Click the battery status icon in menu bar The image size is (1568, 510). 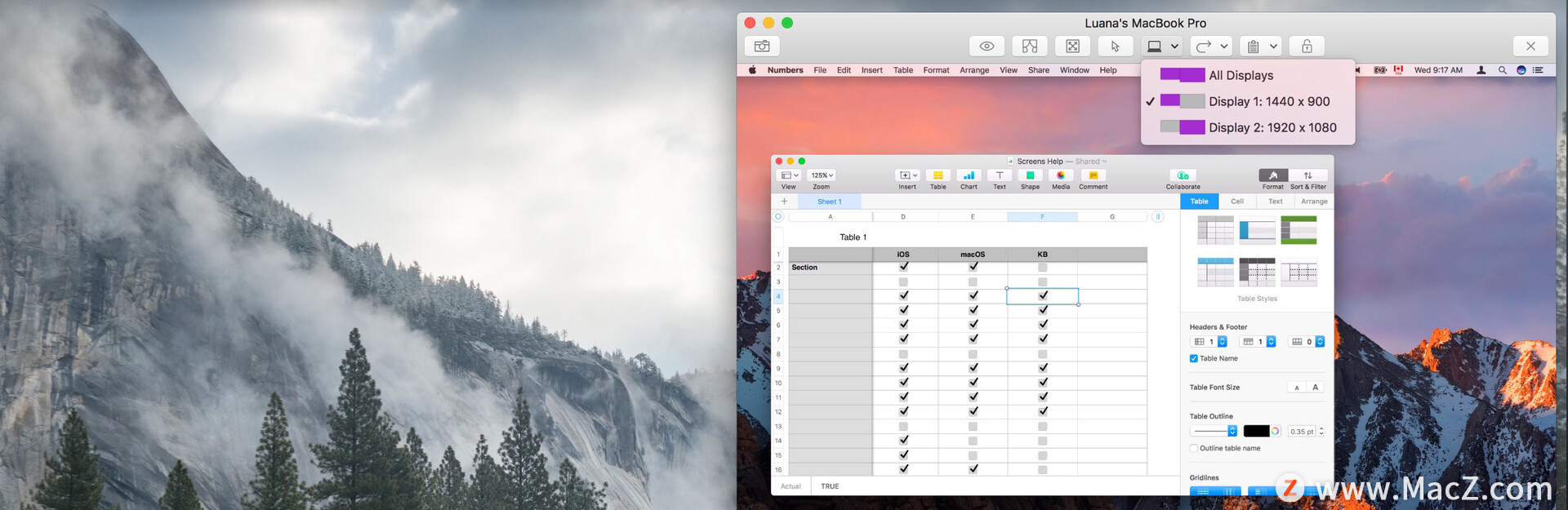click(1380, 70)
